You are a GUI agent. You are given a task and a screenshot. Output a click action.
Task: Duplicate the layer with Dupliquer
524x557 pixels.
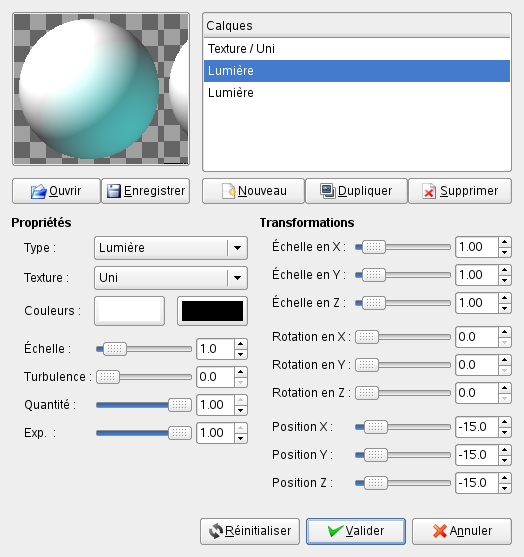[356, 191]
